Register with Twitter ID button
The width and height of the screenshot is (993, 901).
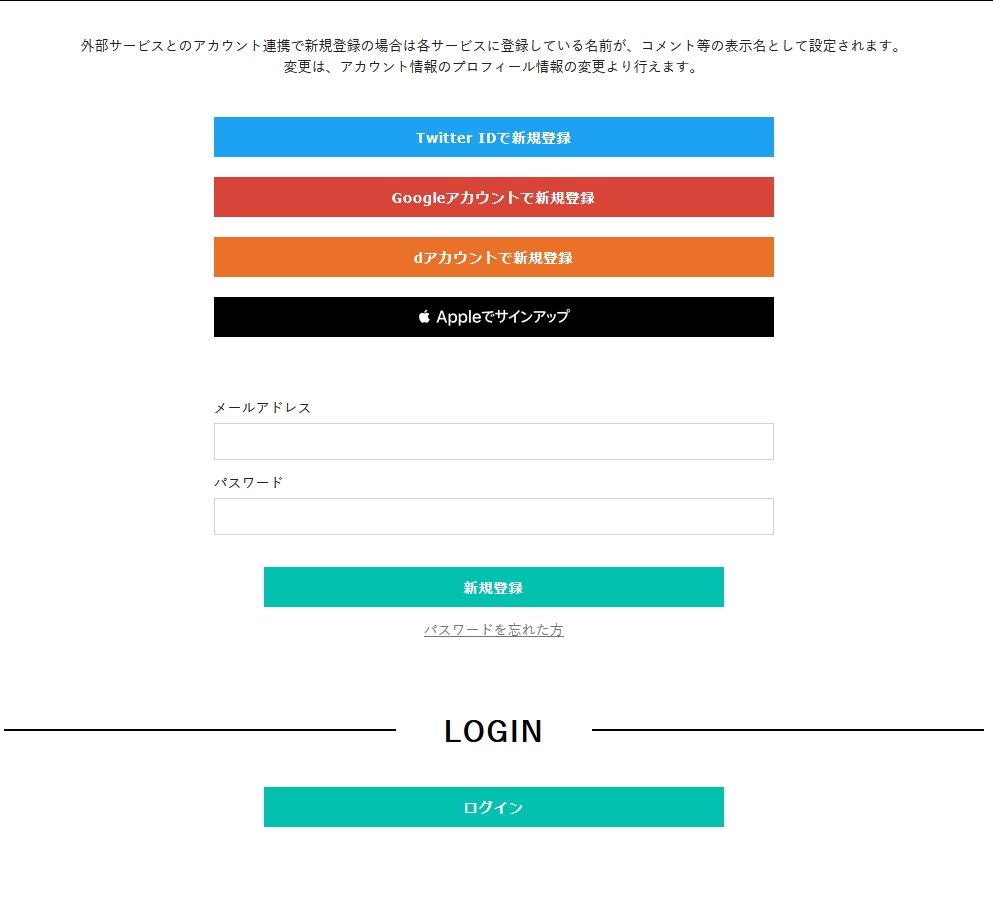(x=493, y=137)
